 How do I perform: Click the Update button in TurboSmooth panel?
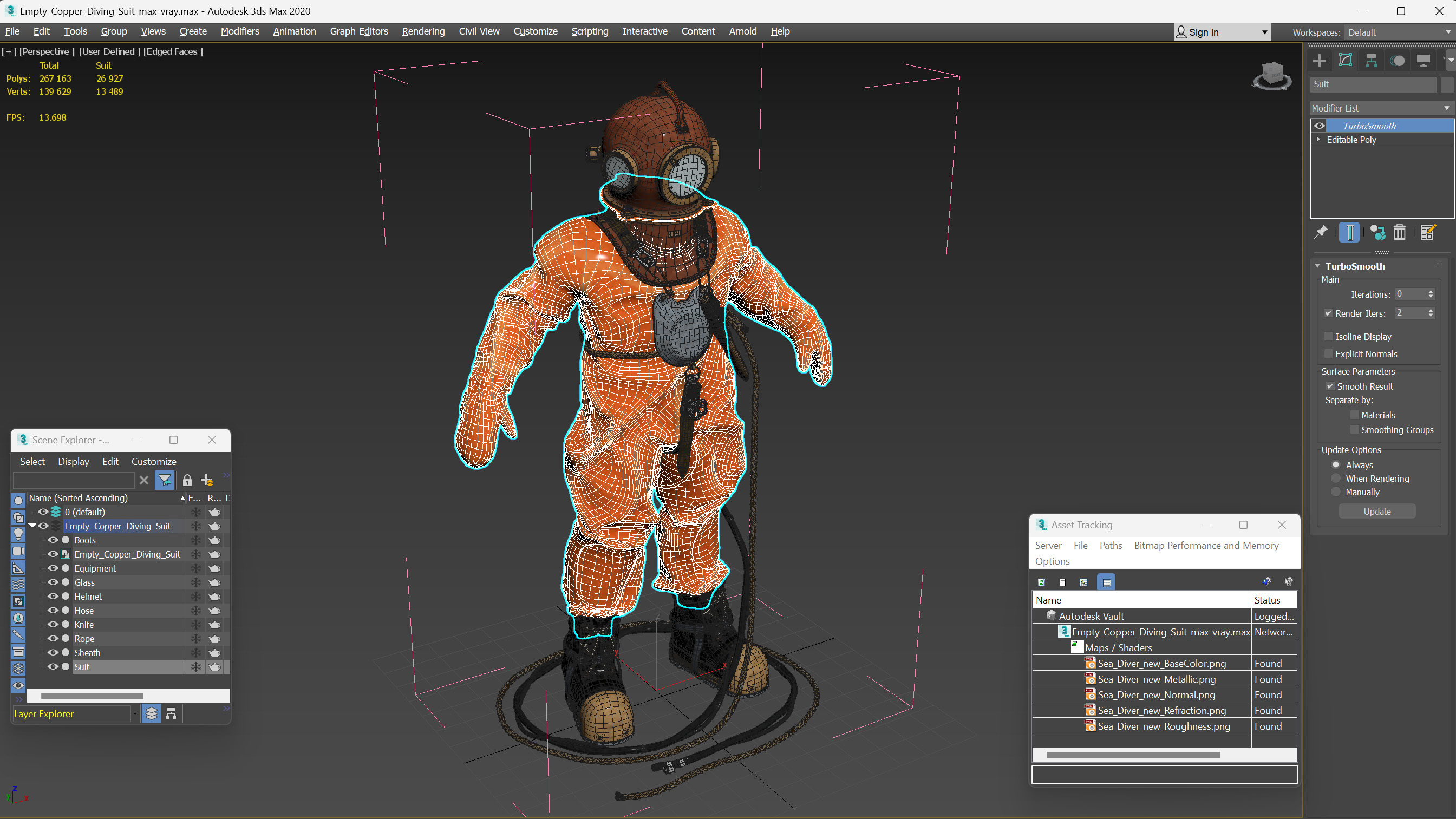1377,511
